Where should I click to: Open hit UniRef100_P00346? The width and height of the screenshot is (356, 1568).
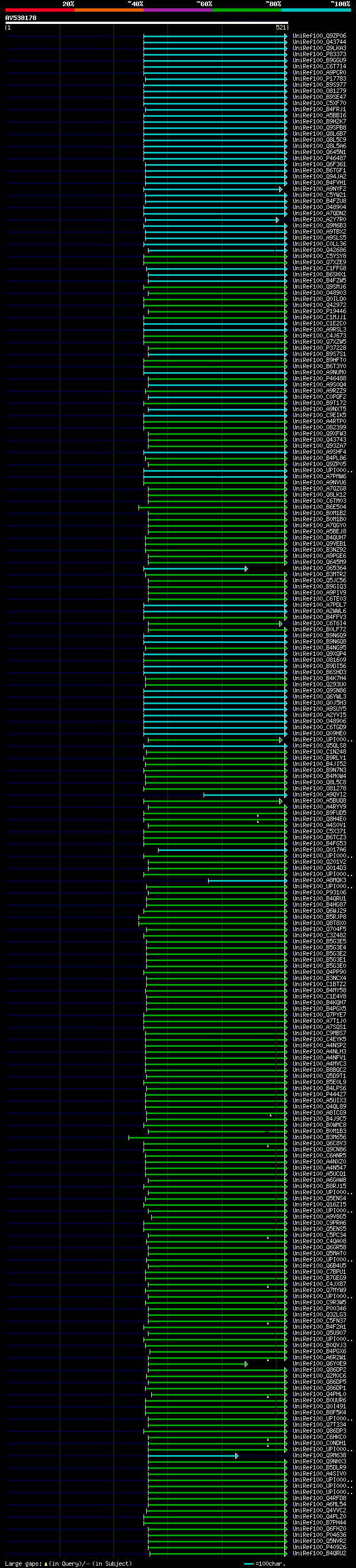319,1308
